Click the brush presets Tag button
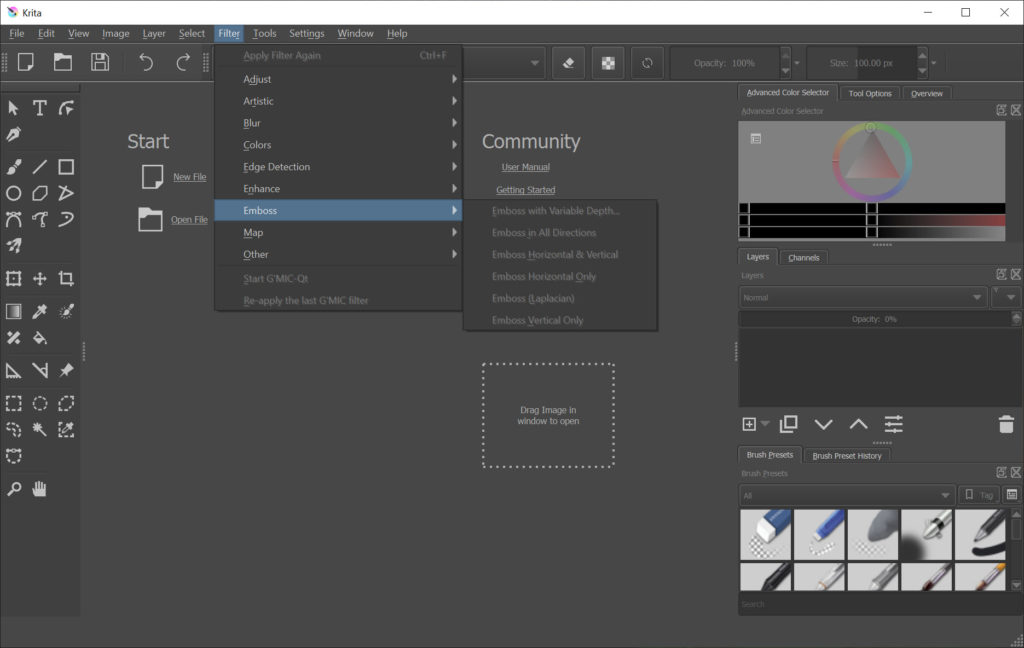This screenshot has height=648, width=1024. [x=978, y=495]
